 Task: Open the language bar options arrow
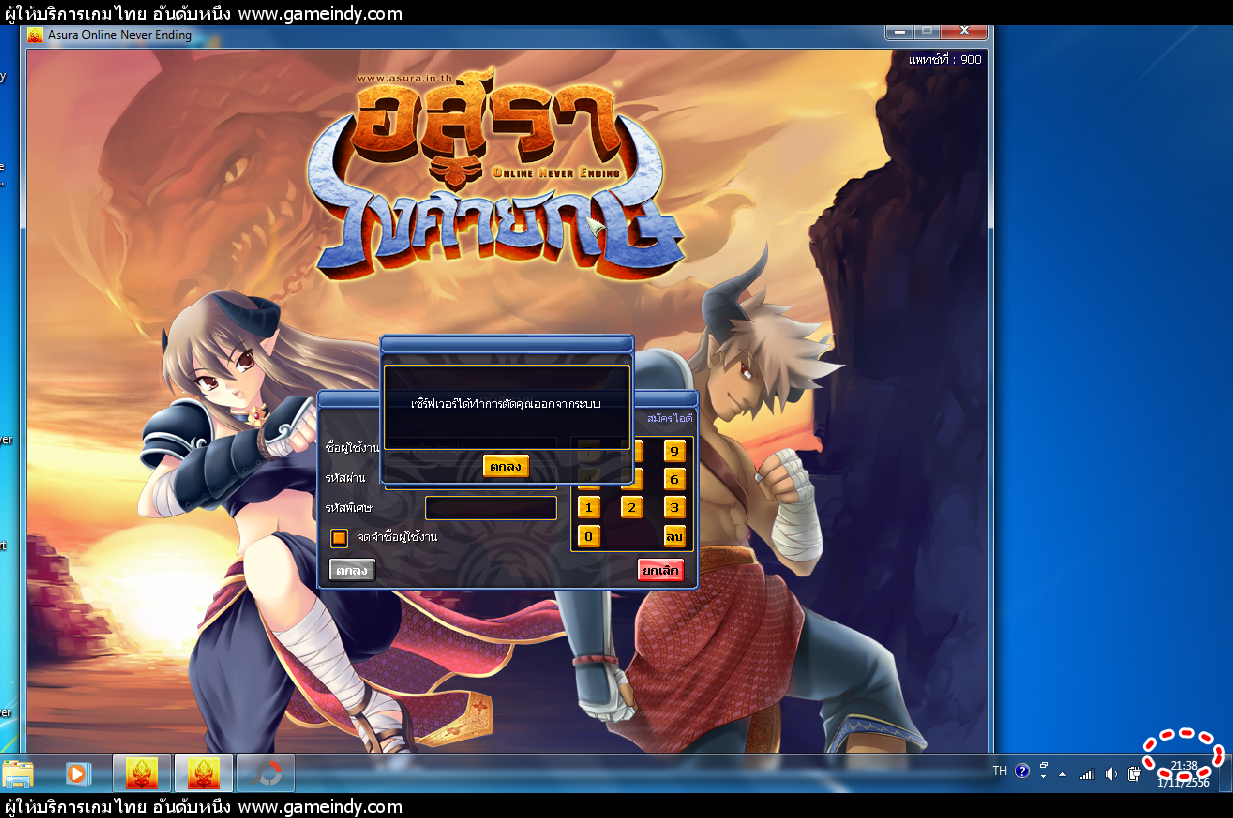tap(1043, 775)
